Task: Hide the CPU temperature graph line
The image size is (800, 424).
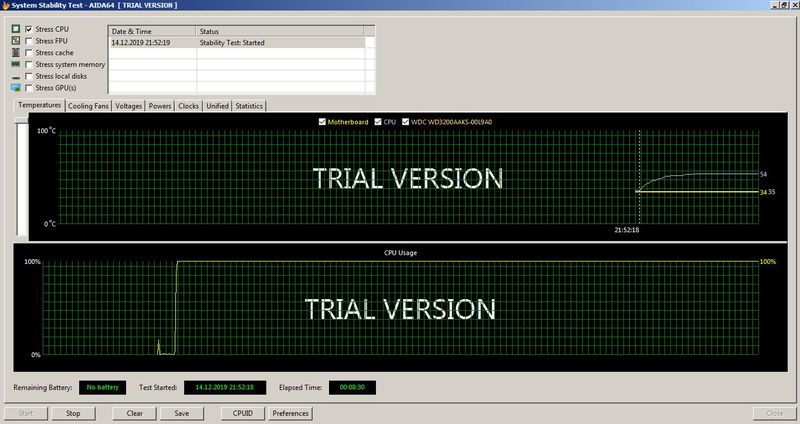Action: point(378,122)
